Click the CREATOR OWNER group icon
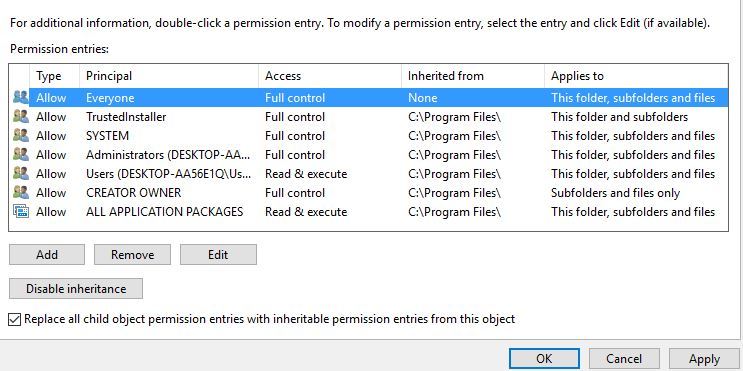 (21, 192)
